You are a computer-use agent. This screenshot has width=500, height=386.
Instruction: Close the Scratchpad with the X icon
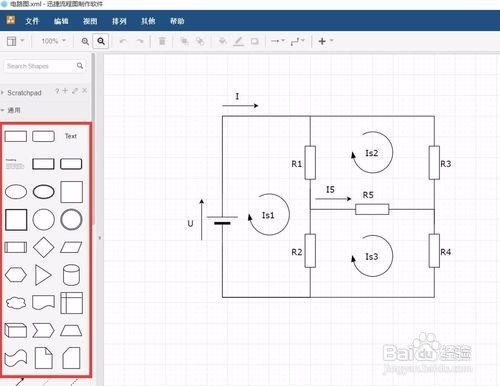pyautogui.click(x=85, y=91)
